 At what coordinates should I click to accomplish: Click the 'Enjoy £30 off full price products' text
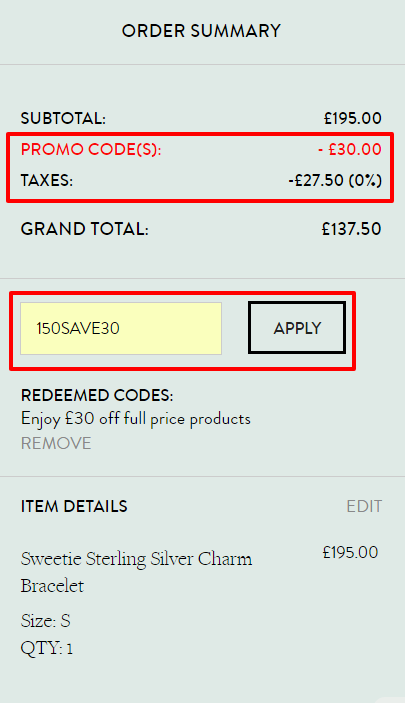[x=135, y=419]
